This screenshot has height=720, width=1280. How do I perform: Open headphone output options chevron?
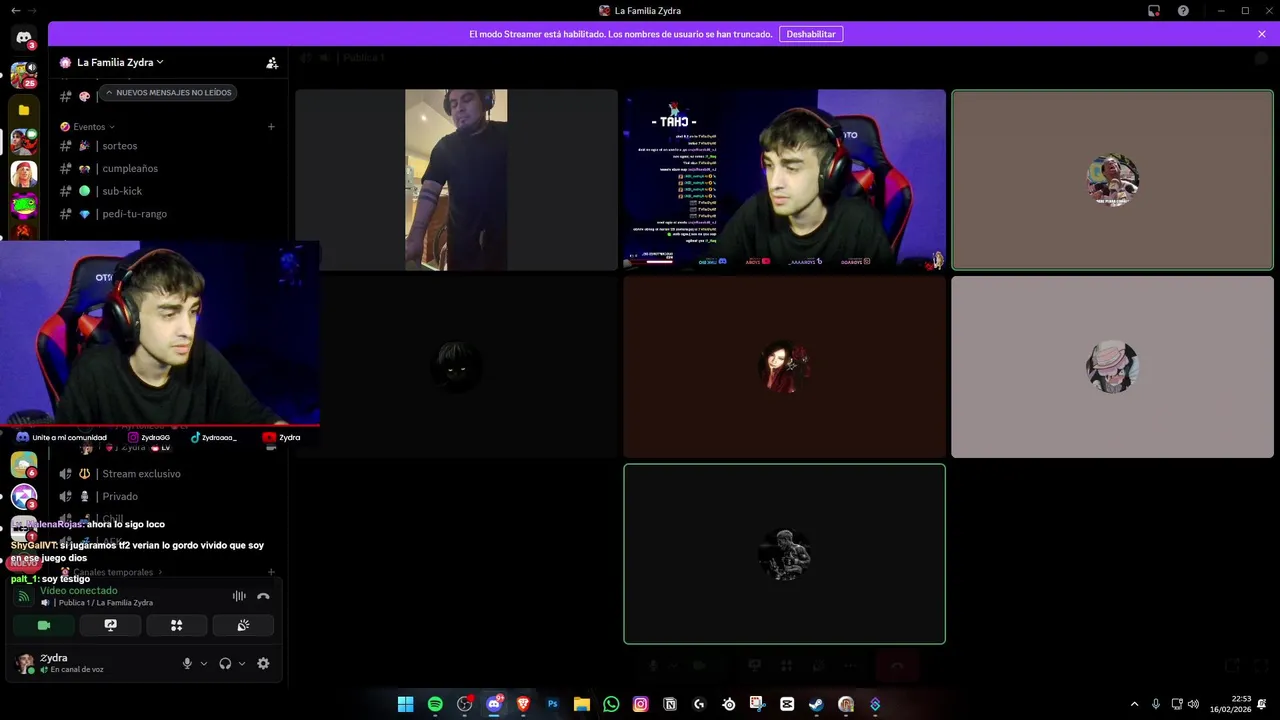pyautogui.click(x=242, y=663)
